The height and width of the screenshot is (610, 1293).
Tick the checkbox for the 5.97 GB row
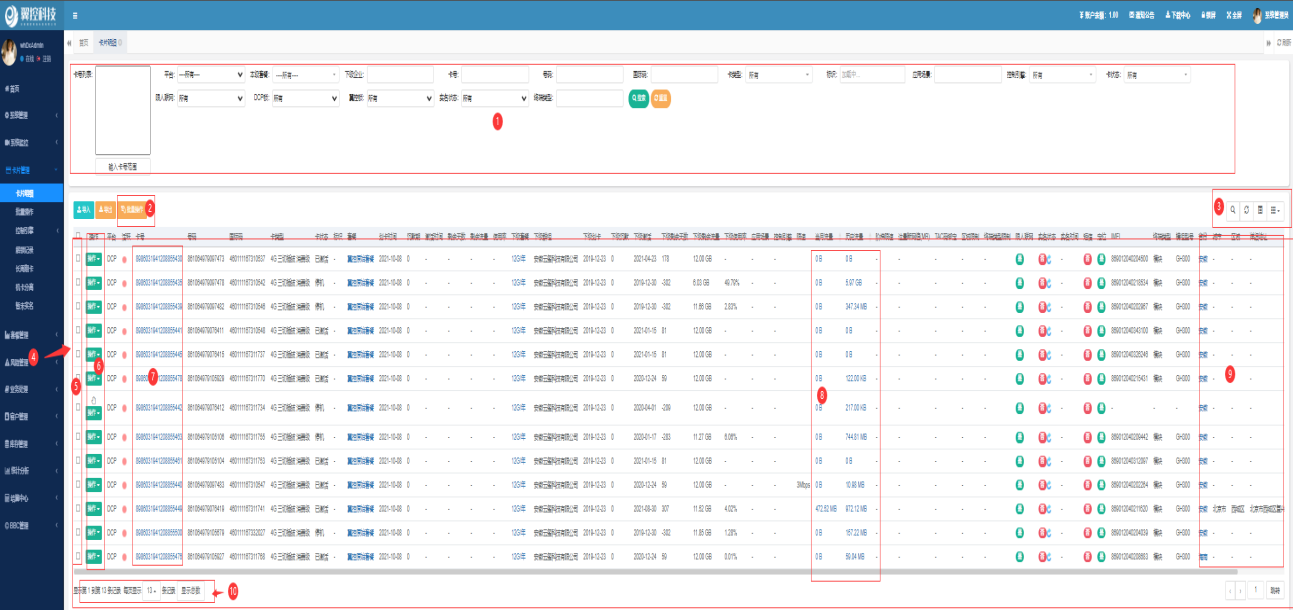tap(79, 282)
